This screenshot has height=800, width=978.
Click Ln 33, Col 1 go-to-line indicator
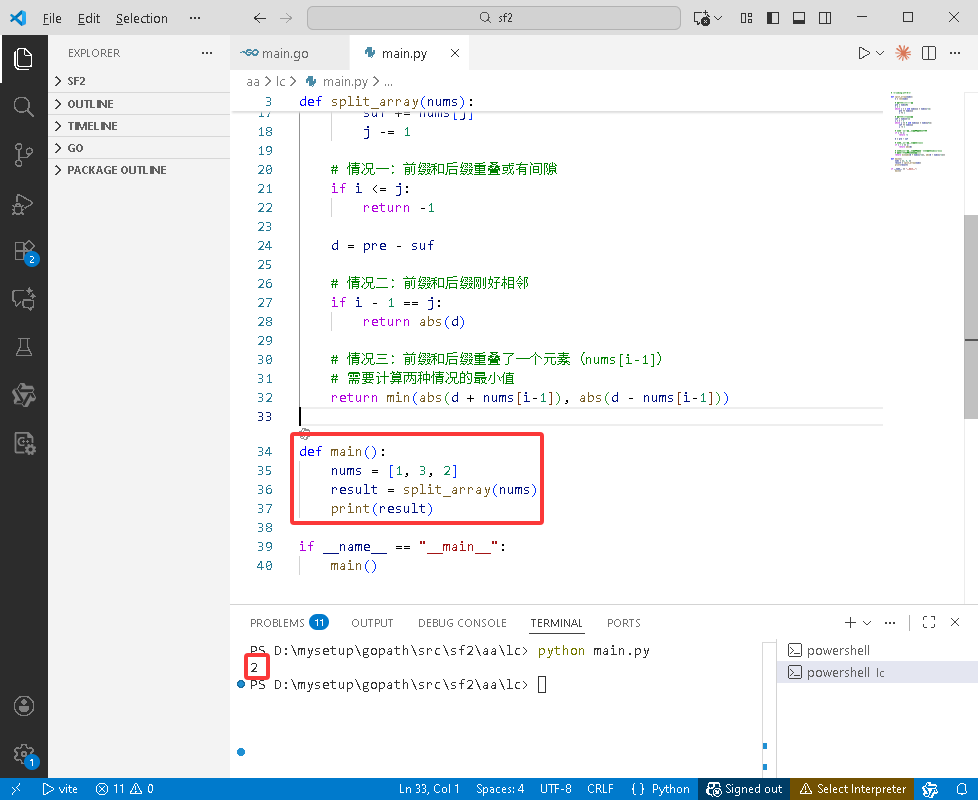[x=429, y=789]
